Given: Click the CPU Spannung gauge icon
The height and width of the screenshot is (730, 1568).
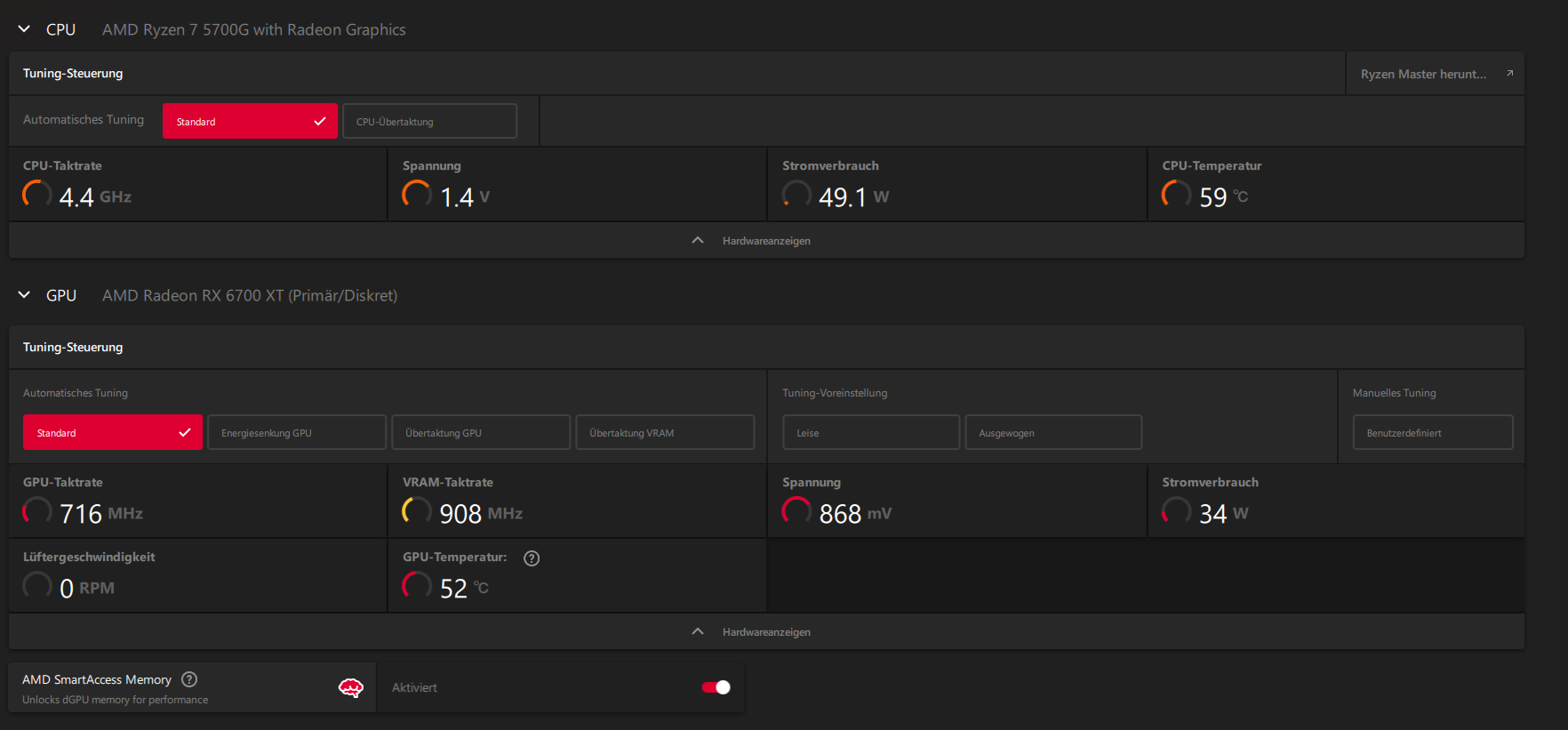Looking at the screenshot, I should coord(417,195).
